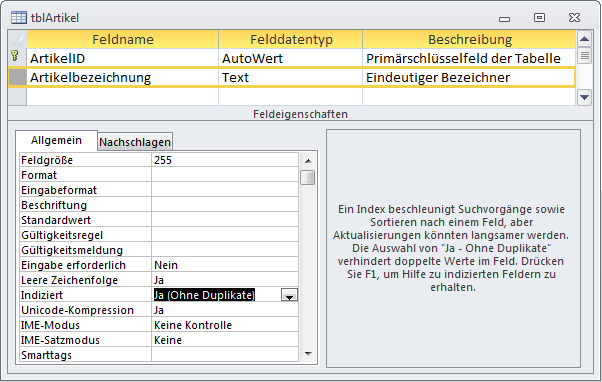Click IME-Modus value Keine Kontrolle
This screenshot has width=602, height=382.
click(225, 325)
